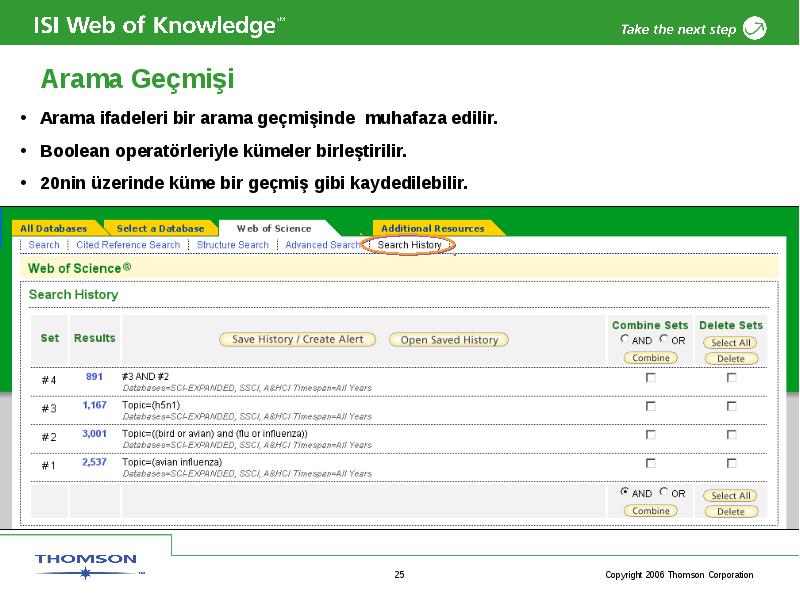Click "Copyright 2006 Thomson Corporation" footer text

pyautogui.click(x=679, y=574)
